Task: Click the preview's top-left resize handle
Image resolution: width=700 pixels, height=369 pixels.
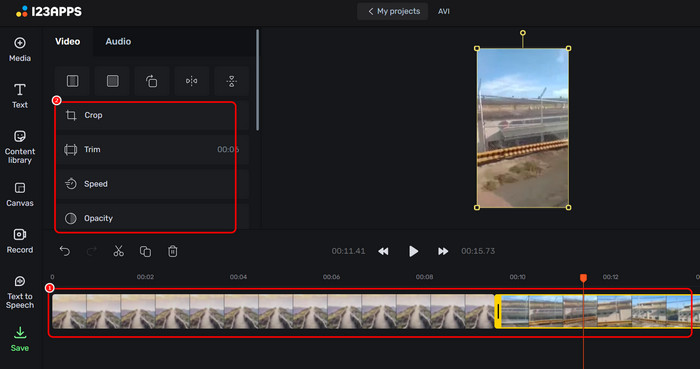Action: tap(477, 48)
